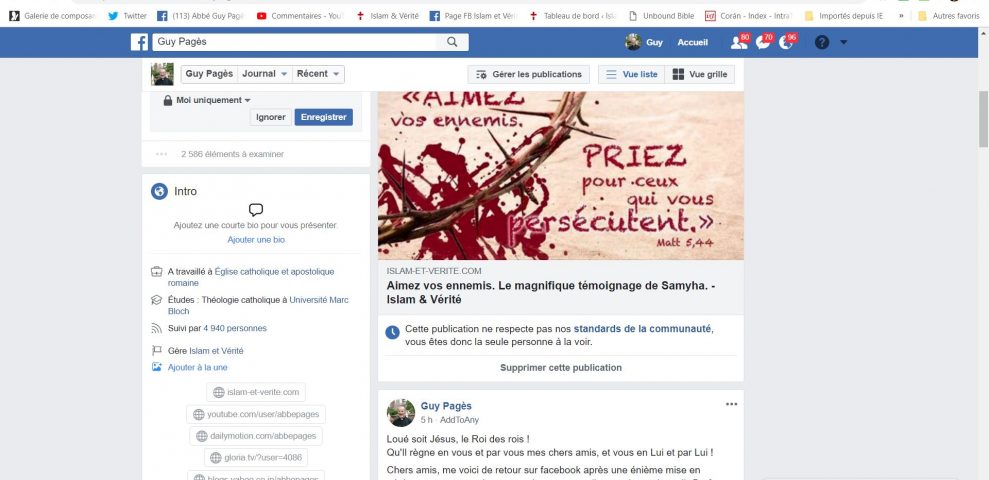Open Abbé Guy Pagès Facebook bookmark

pos(201,16)
